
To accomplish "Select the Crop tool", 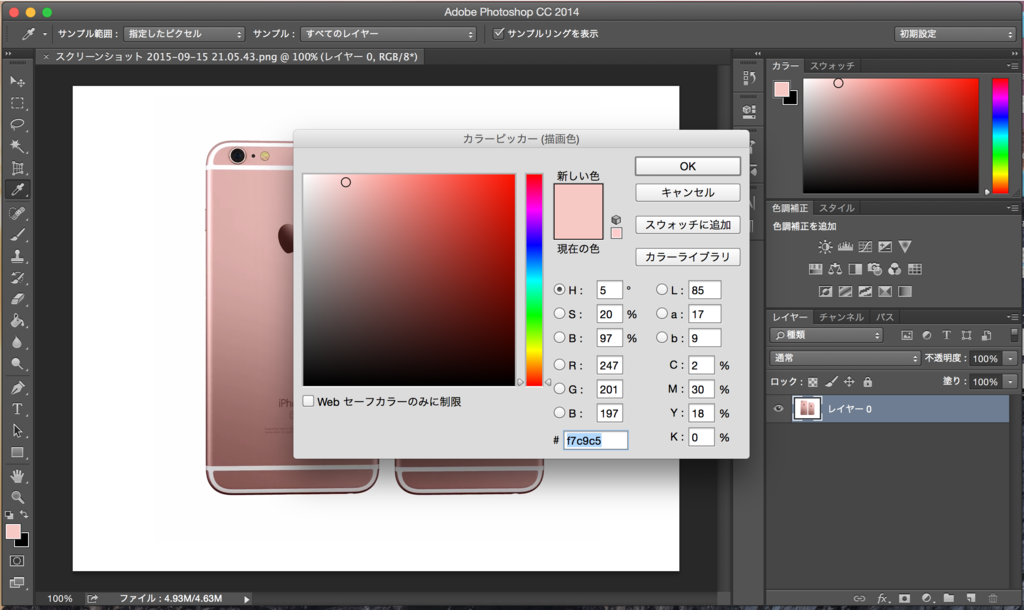I will pyautogui.click(x=18, y=169).
